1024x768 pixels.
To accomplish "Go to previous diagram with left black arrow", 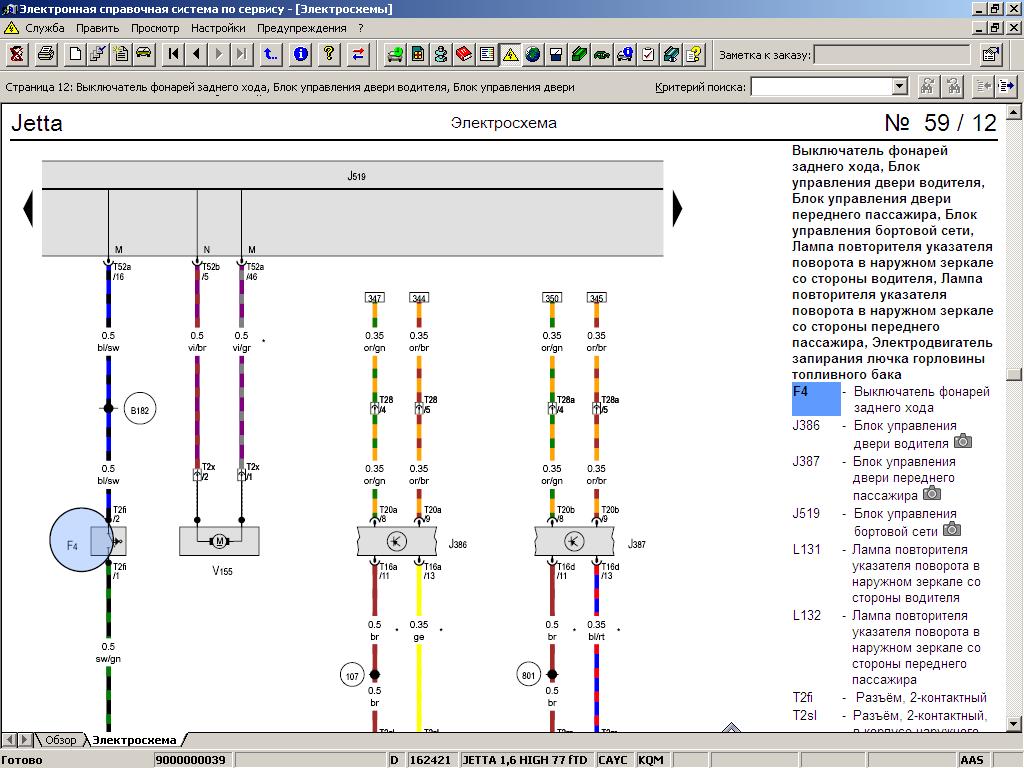I will coord(28,208).
